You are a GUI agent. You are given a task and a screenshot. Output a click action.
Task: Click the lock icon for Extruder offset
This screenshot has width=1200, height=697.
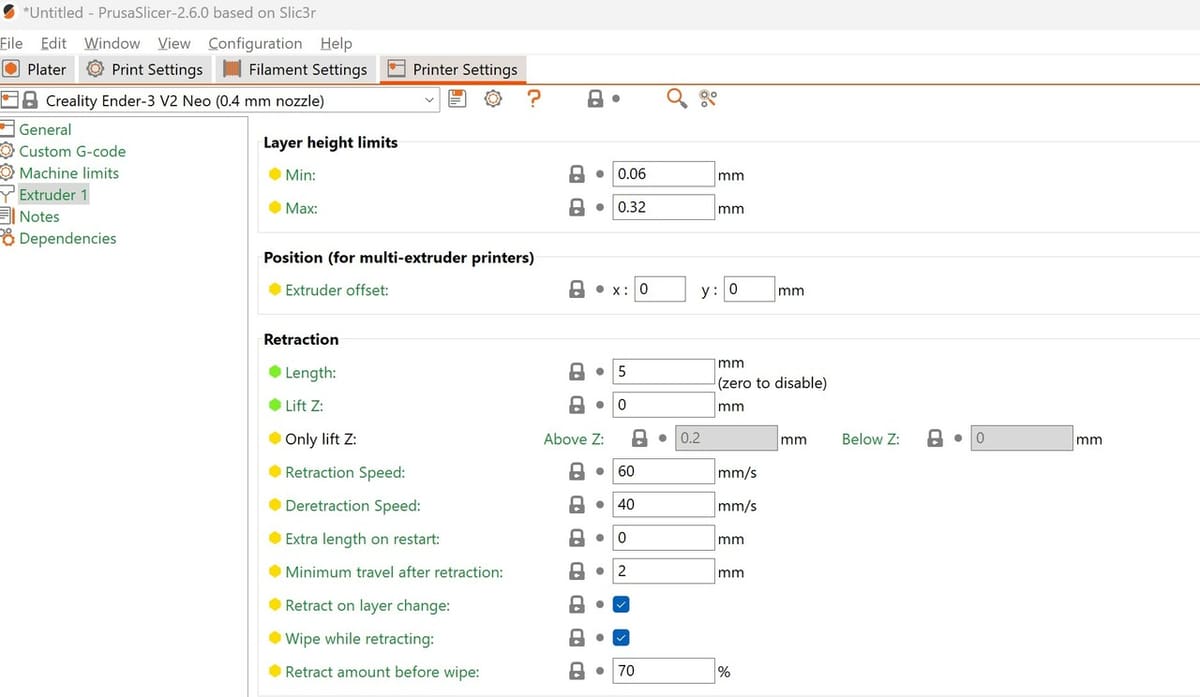pos(577,289)
